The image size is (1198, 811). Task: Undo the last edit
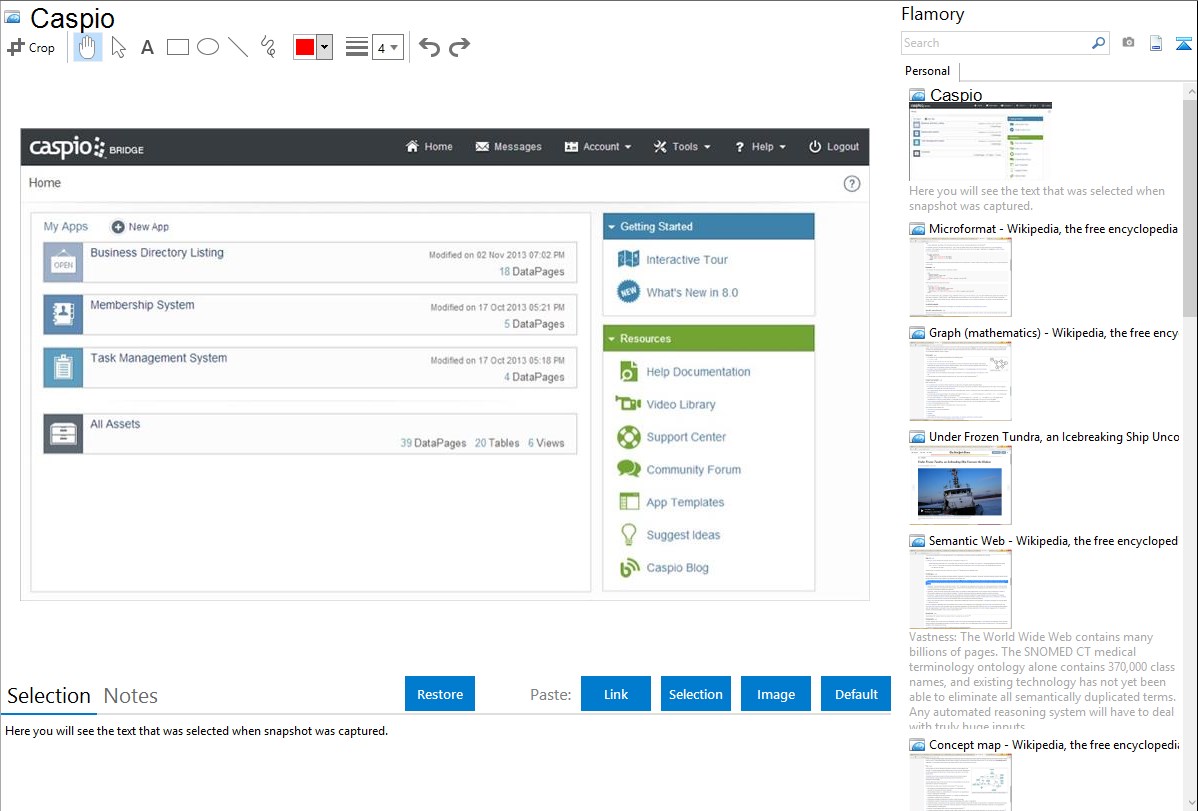429,47
